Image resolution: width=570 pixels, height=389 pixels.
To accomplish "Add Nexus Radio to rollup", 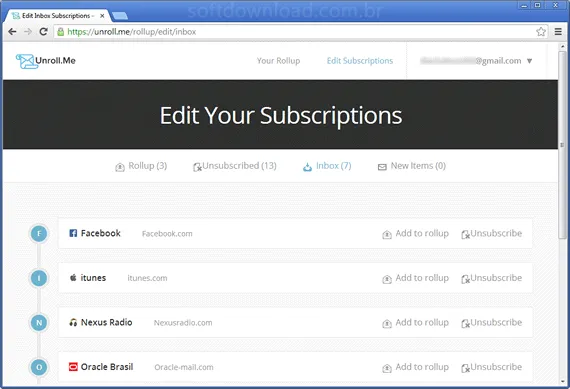I will coord(416,323).
